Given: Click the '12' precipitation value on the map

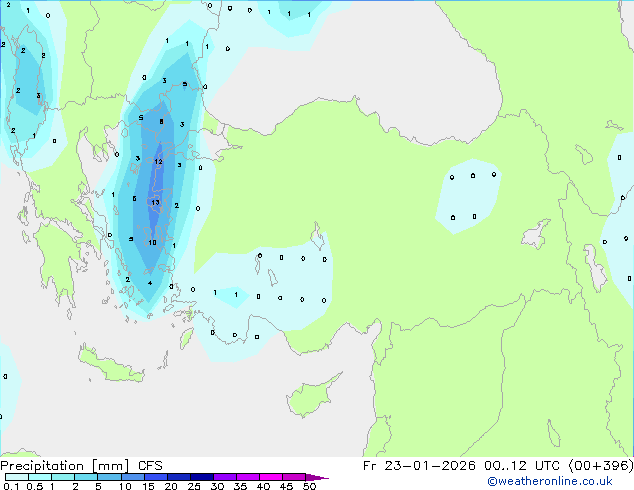Looking at the screenshot, I should (x=158, y=162).
